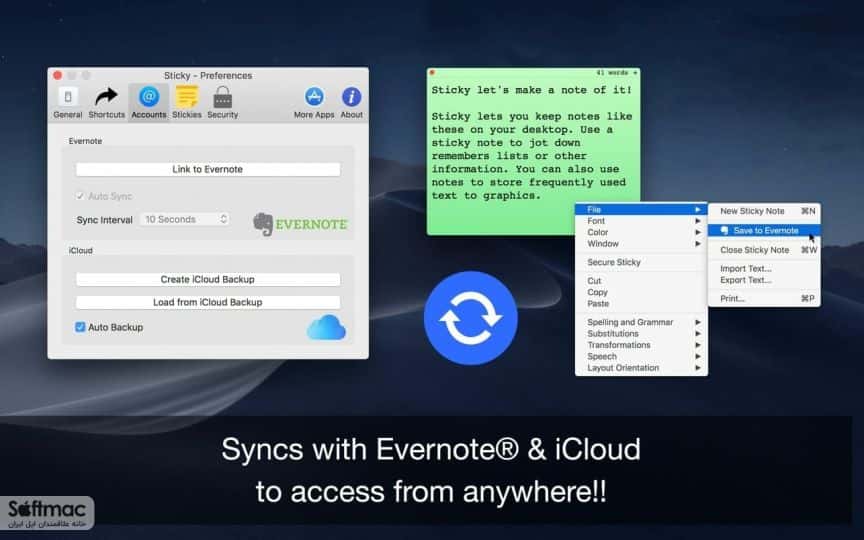Click the Link to Evernote button
The width and height of the screenshot is (864, 540).
click(208, 169)
